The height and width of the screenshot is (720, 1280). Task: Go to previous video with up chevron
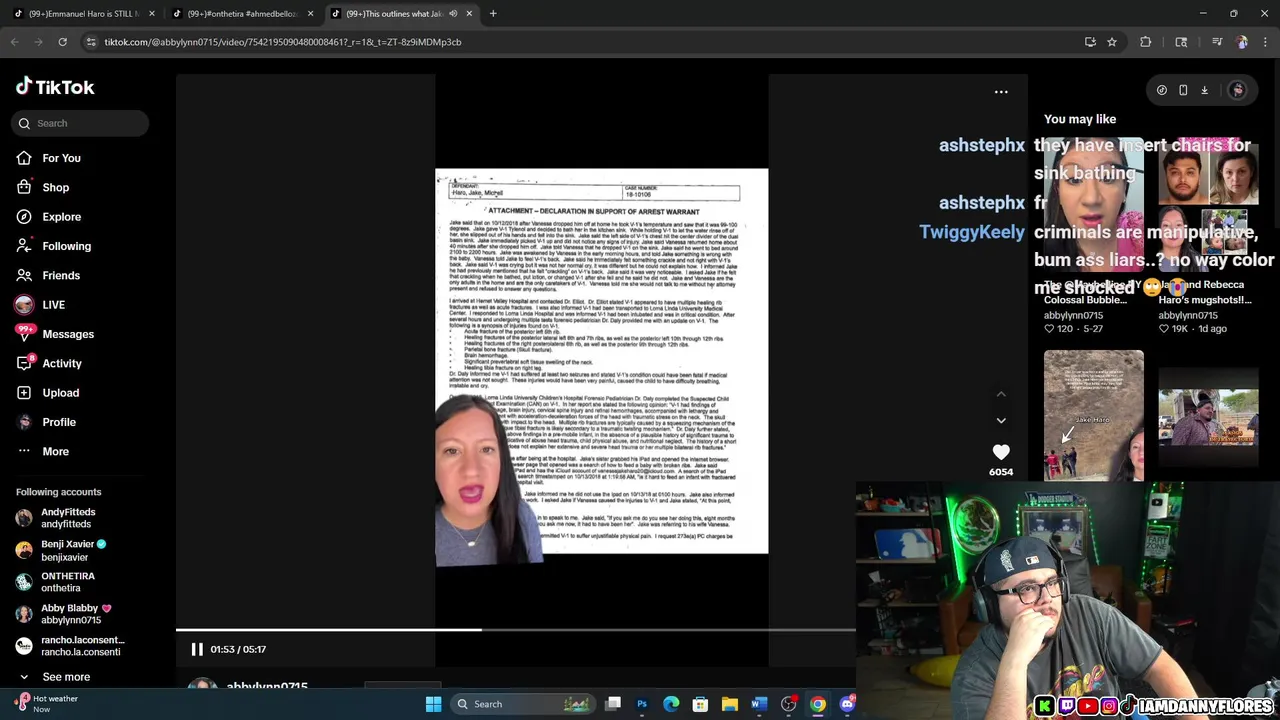pos(1001,394)
